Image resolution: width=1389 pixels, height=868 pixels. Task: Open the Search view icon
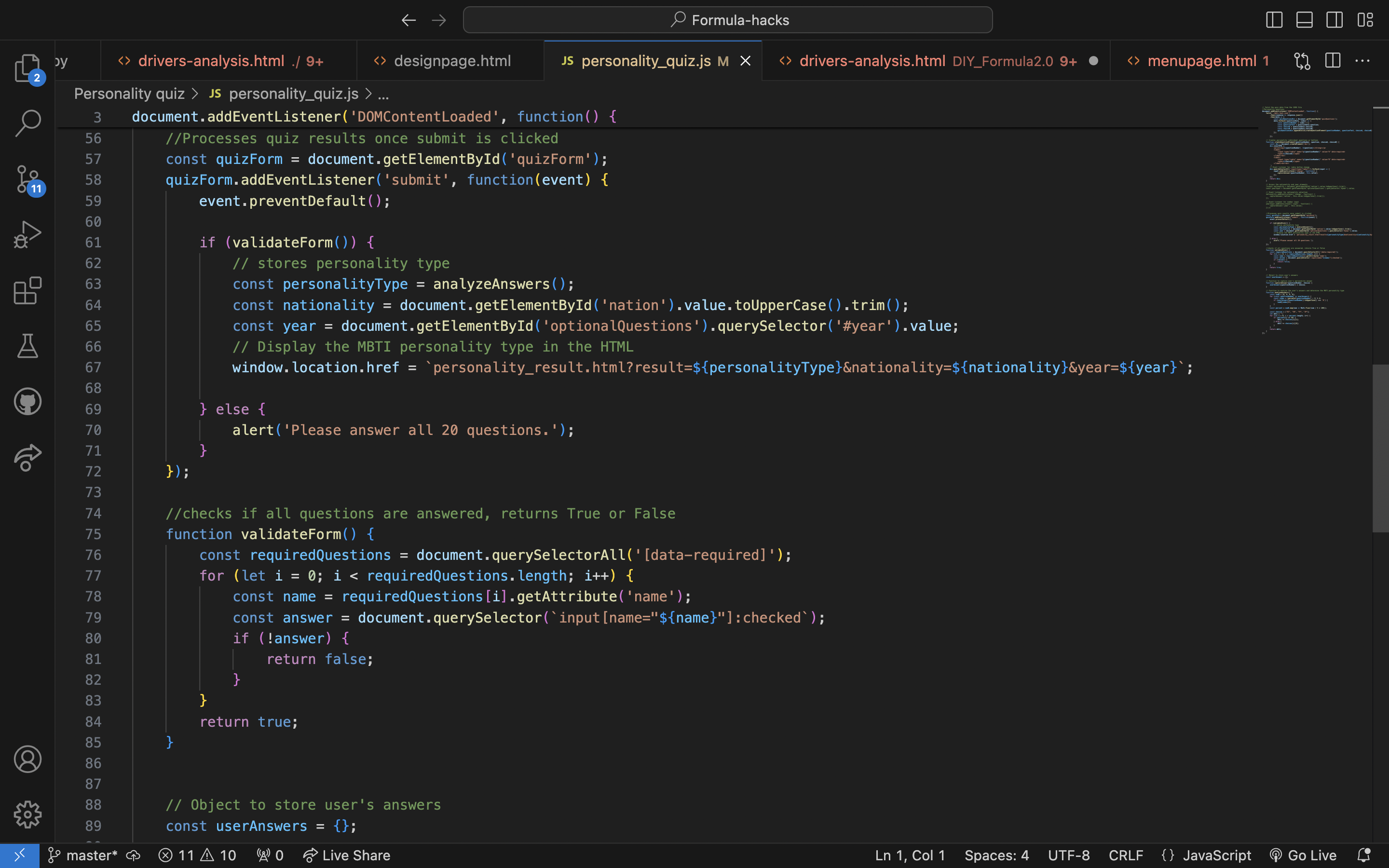pos(27,123)
